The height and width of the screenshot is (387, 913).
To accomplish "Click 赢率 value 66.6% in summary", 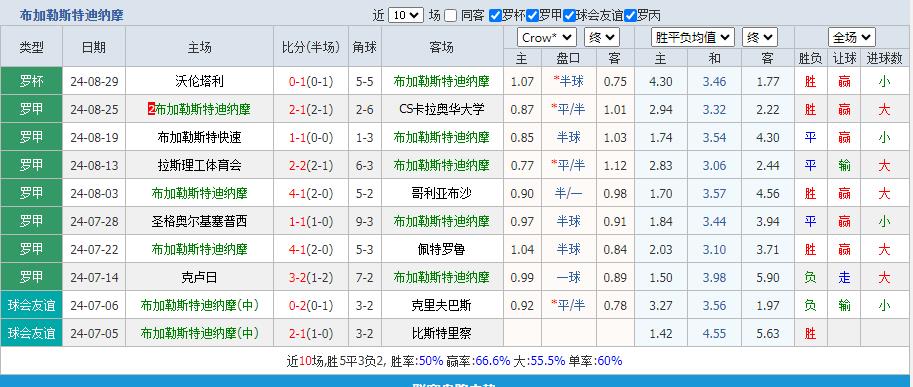I will [493, 361].
